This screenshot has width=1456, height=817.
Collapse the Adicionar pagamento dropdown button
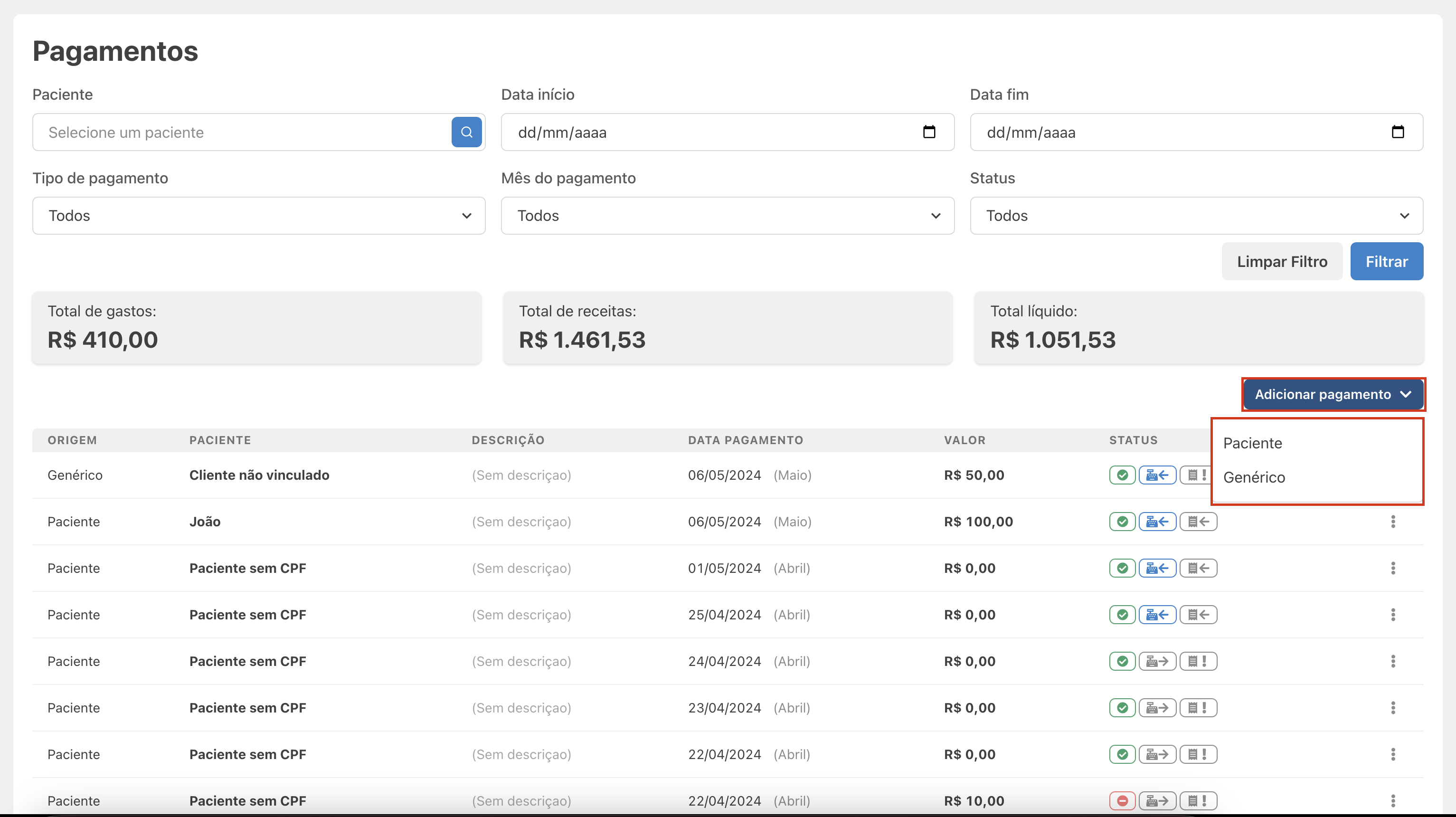[1333, 394]
